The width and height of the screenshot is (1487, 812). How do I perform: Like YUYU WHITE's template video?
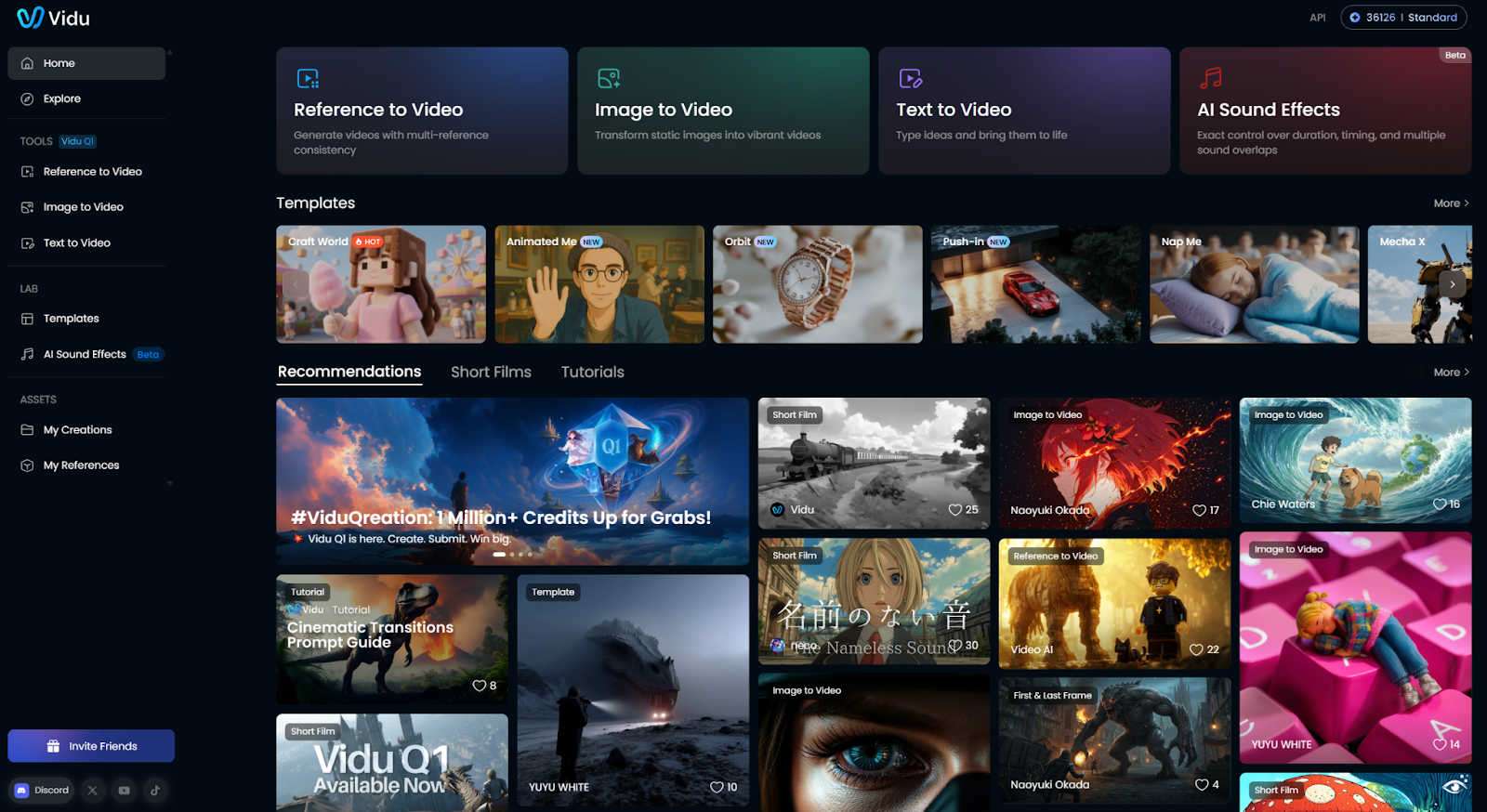717,787
